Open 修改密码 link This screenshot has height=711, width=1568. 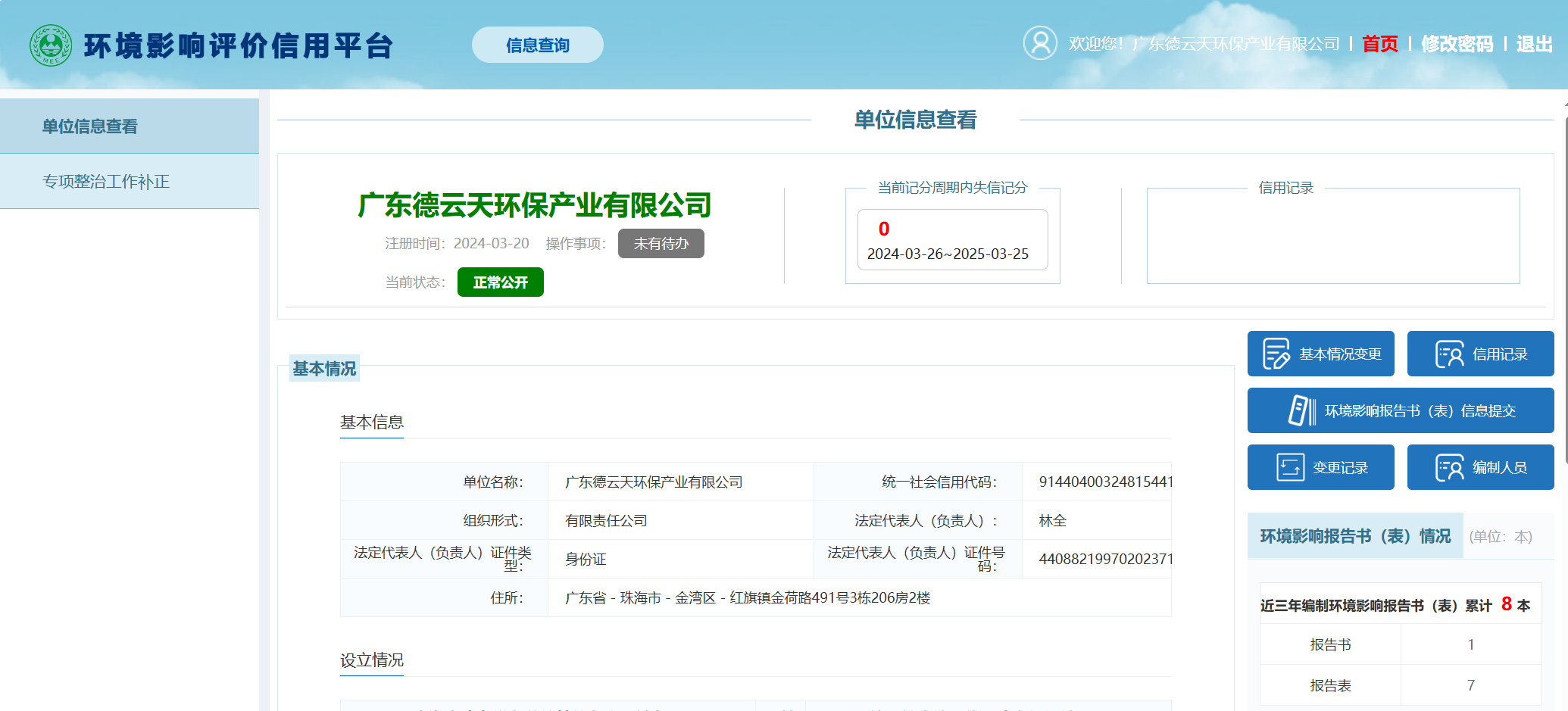click(1457, 44)
